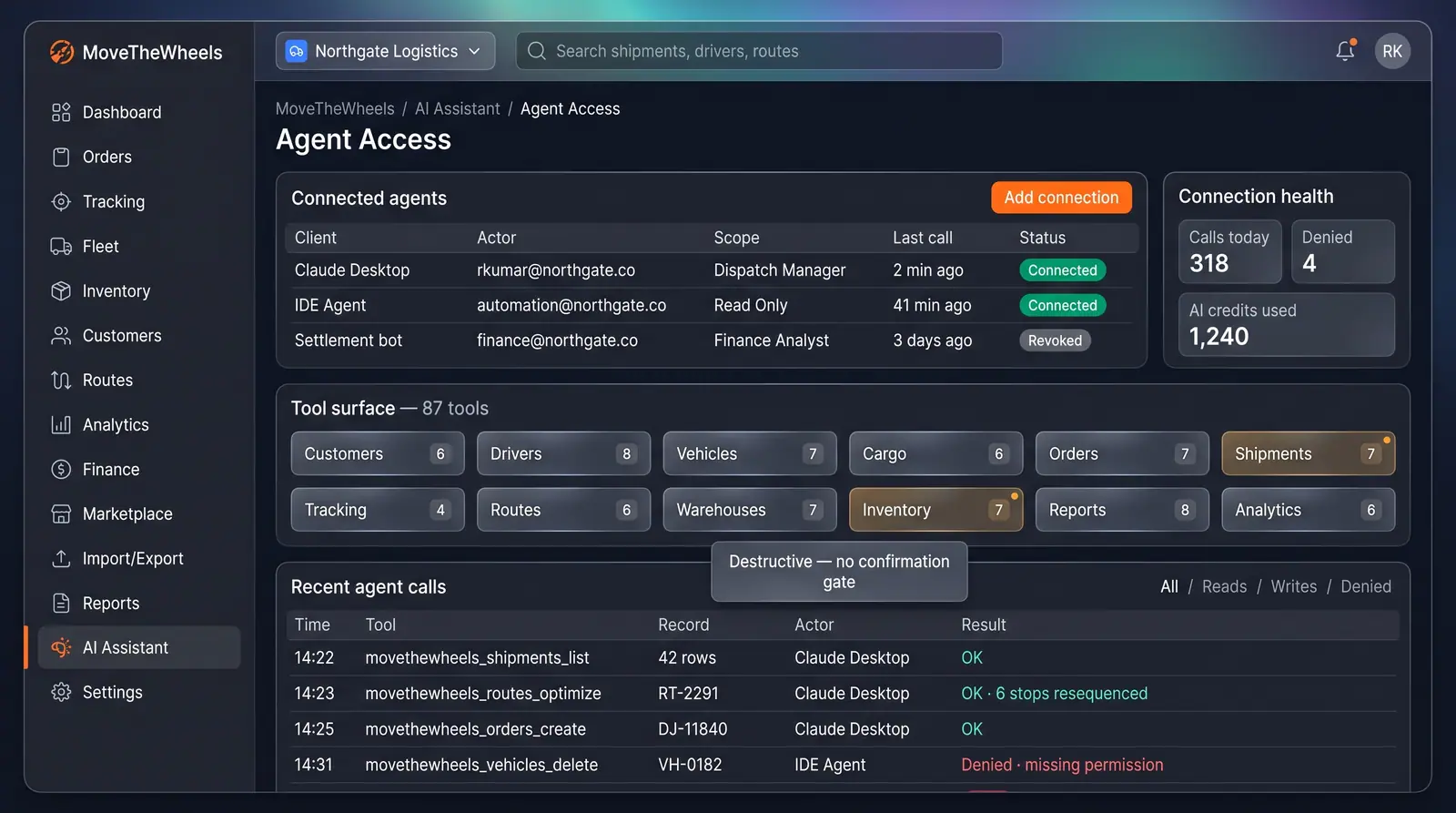Screen dimensions: 1456x813
Task: Click the Finance Analyst scope cell
Action: click(771, 340)
